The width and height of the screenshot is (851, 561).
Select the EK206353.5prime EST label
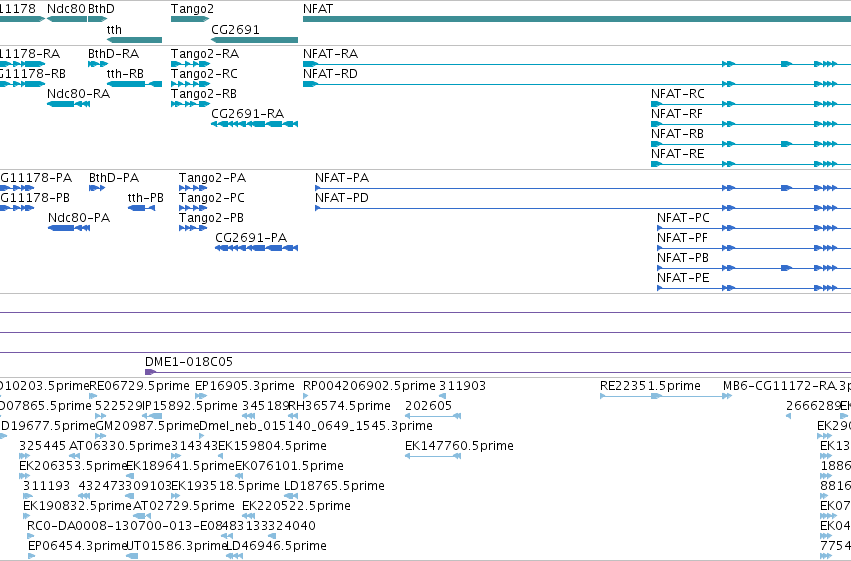pos(73,466)
